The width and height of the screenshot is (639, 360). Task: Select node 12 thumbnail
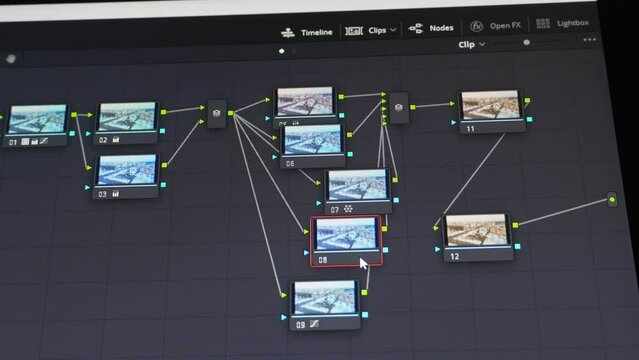pyautogui.click(x=477, y=230)
